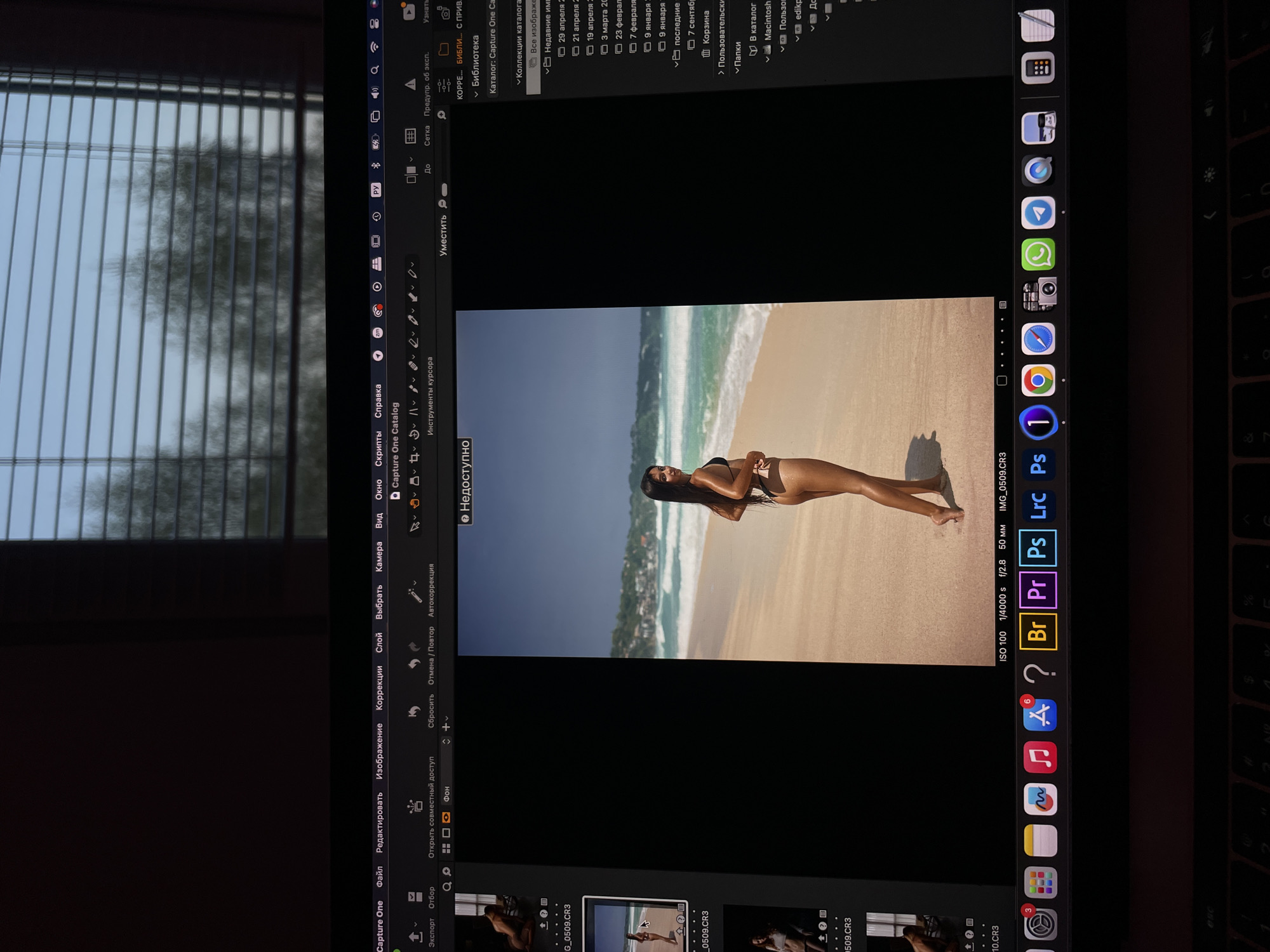
Task: Select the Rotation cursor tool
Action: coord(414,435)
